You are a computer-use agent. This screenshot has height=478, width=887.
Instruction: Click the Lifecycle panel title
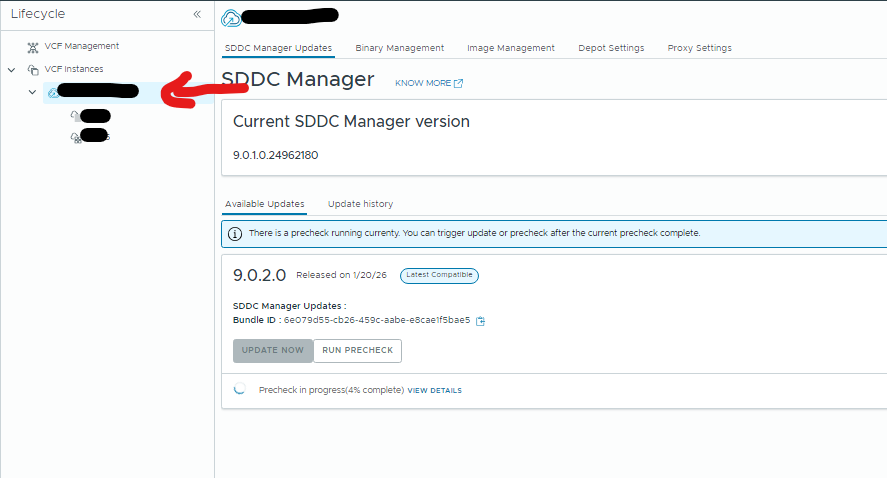(38, 14)
